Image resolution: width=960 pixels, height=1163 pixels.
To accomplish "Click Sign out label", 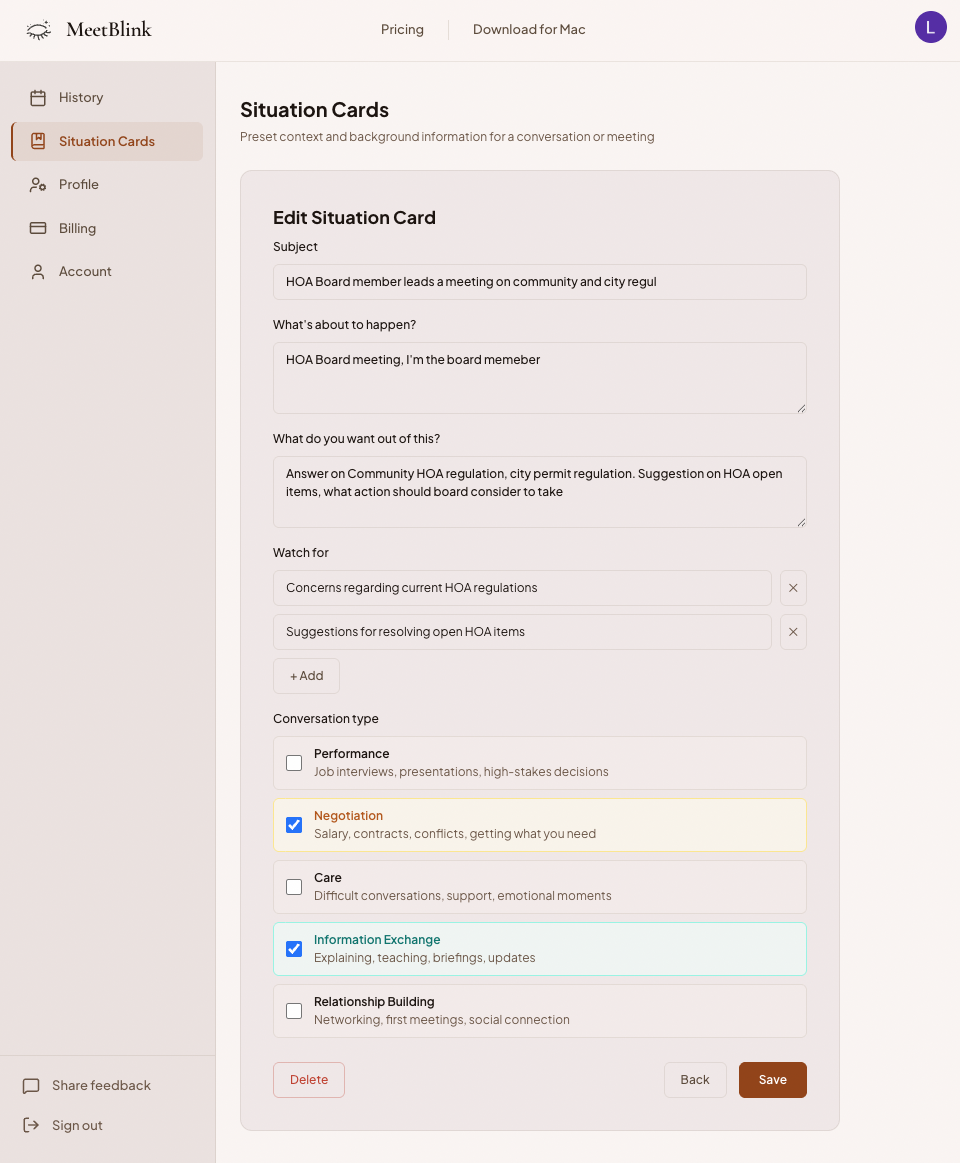I will point(77,1125).
